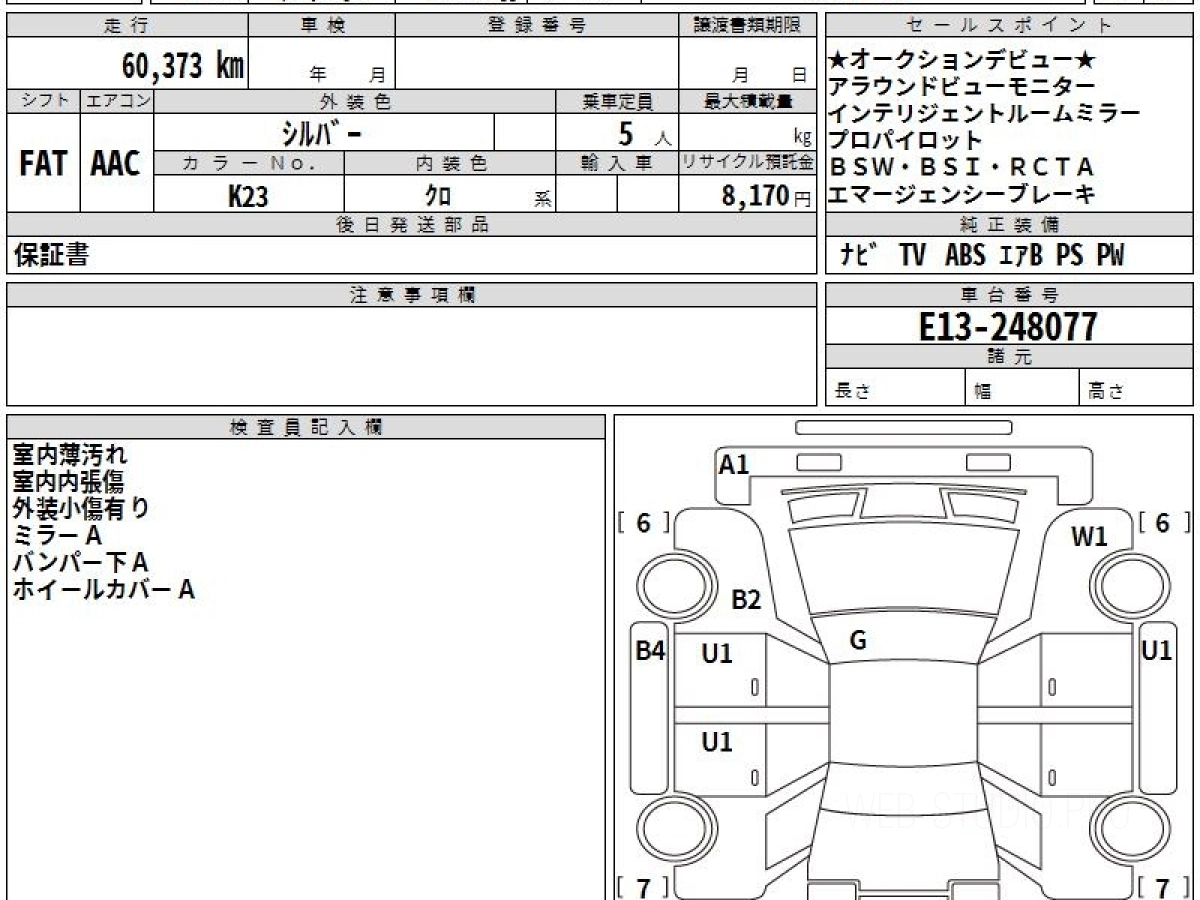Image resolution: width=1200 pixels, height=900 pixels.
Task: Click the ホイールカバー A note
Action: click(x=103, y=590)
